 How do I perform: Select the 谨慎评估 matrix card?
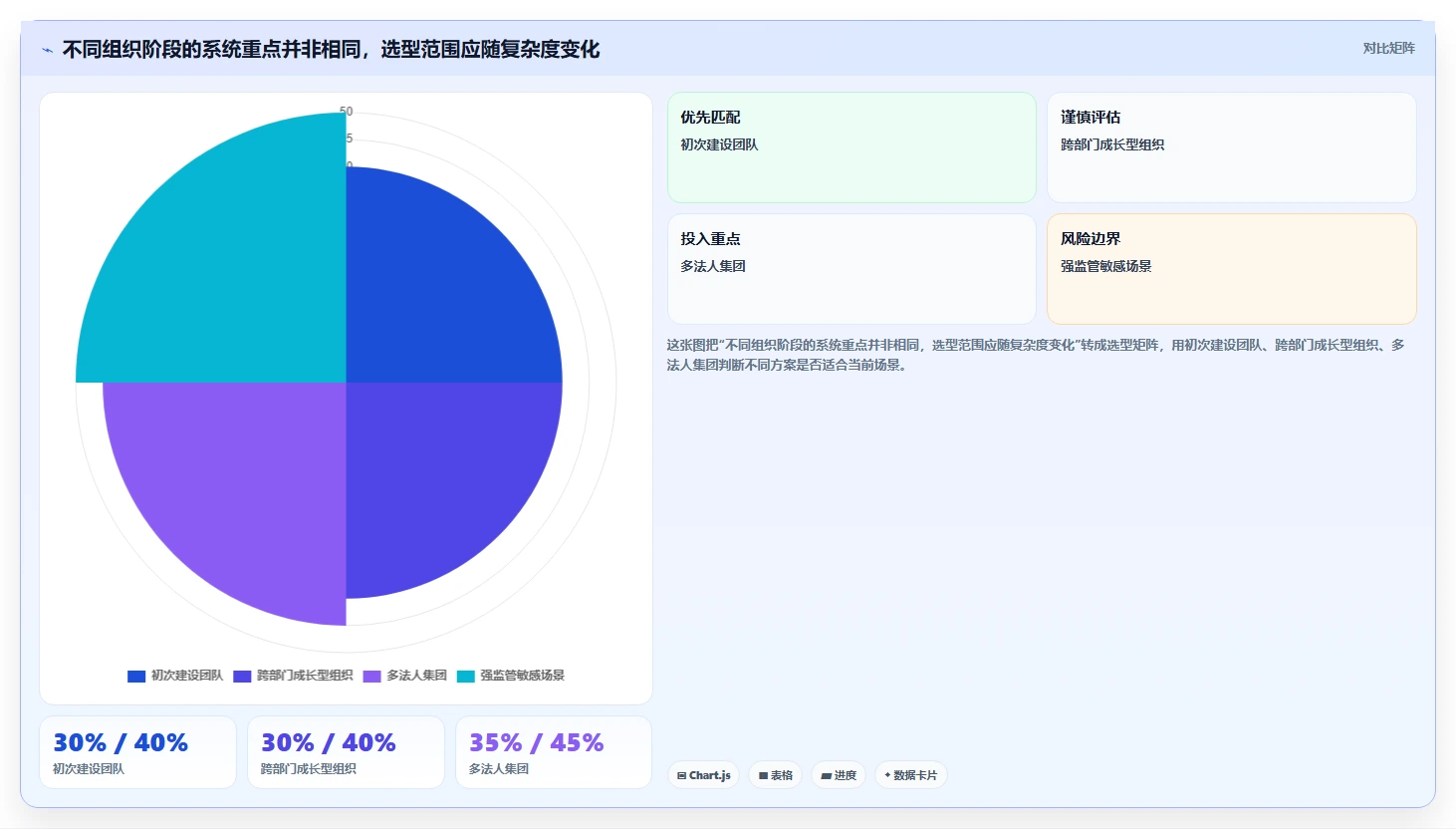pos(1231,147)
